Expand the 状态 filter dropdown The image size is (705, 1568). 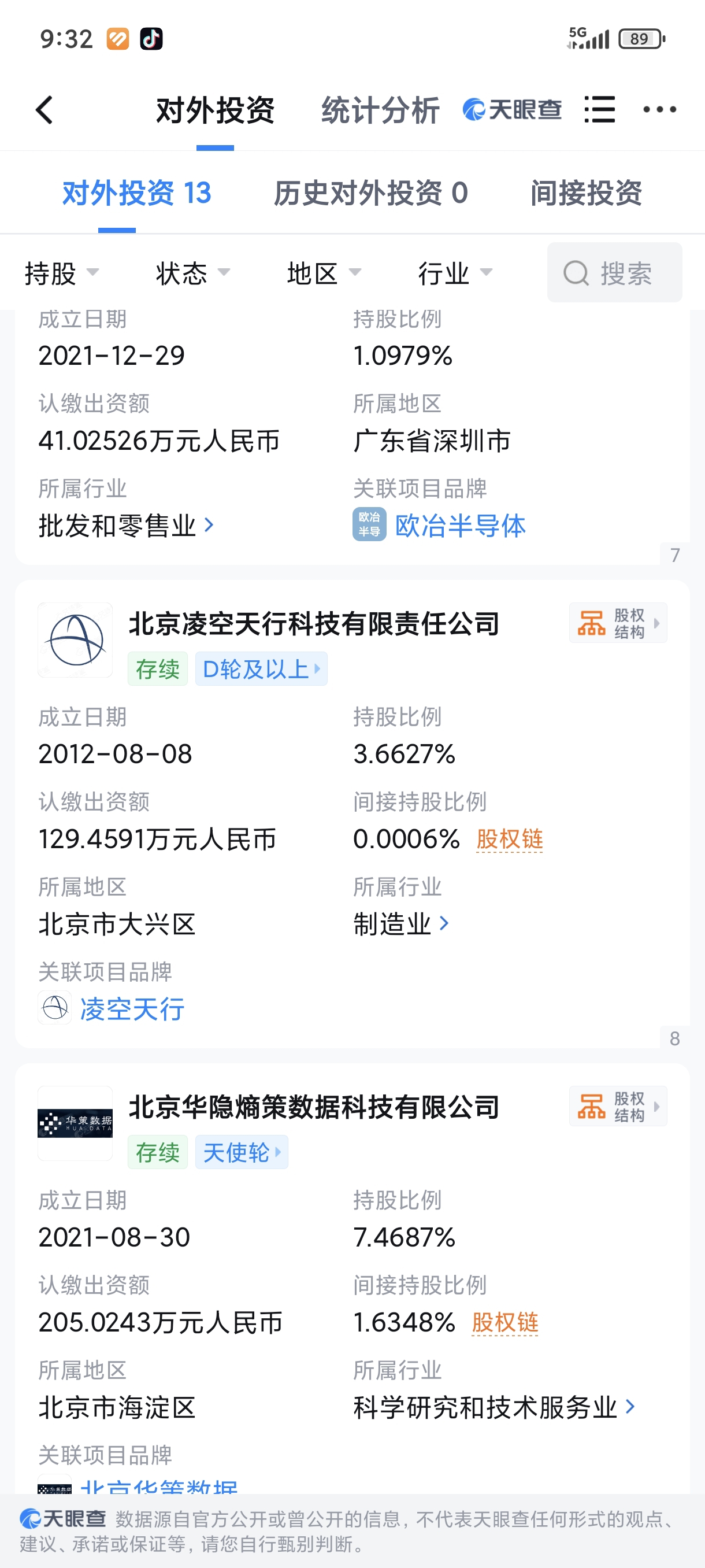pyautogui.click(x=193, y=273)
